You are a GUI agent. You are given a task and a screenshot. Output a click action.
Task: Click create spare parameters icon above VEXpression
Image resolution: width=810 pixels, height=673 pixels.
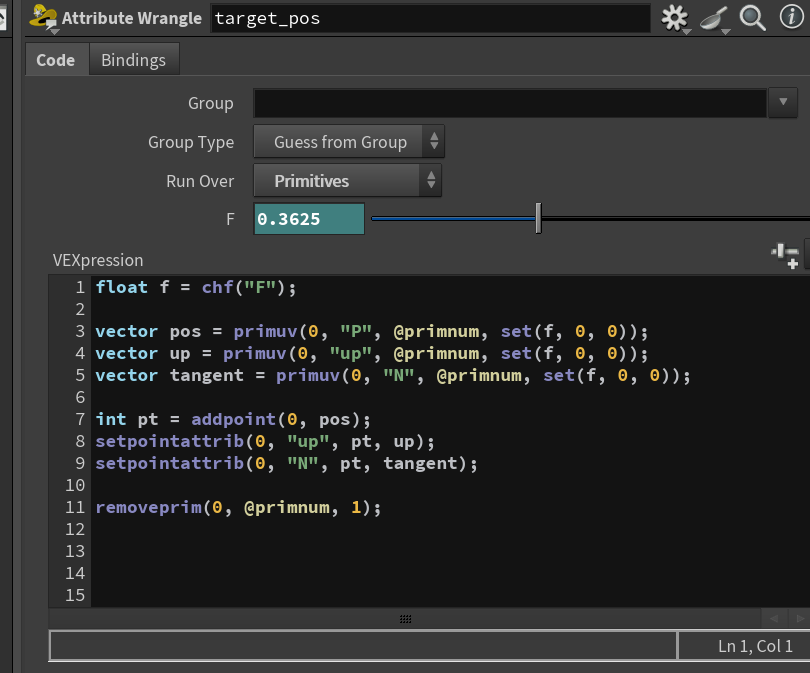coord(785,256)
